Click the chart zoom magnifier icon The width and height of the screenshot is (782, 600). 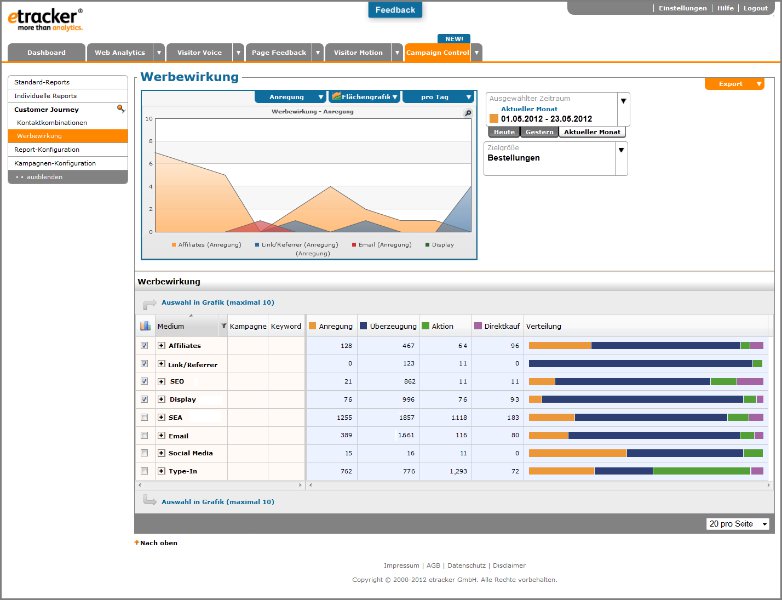468,113
